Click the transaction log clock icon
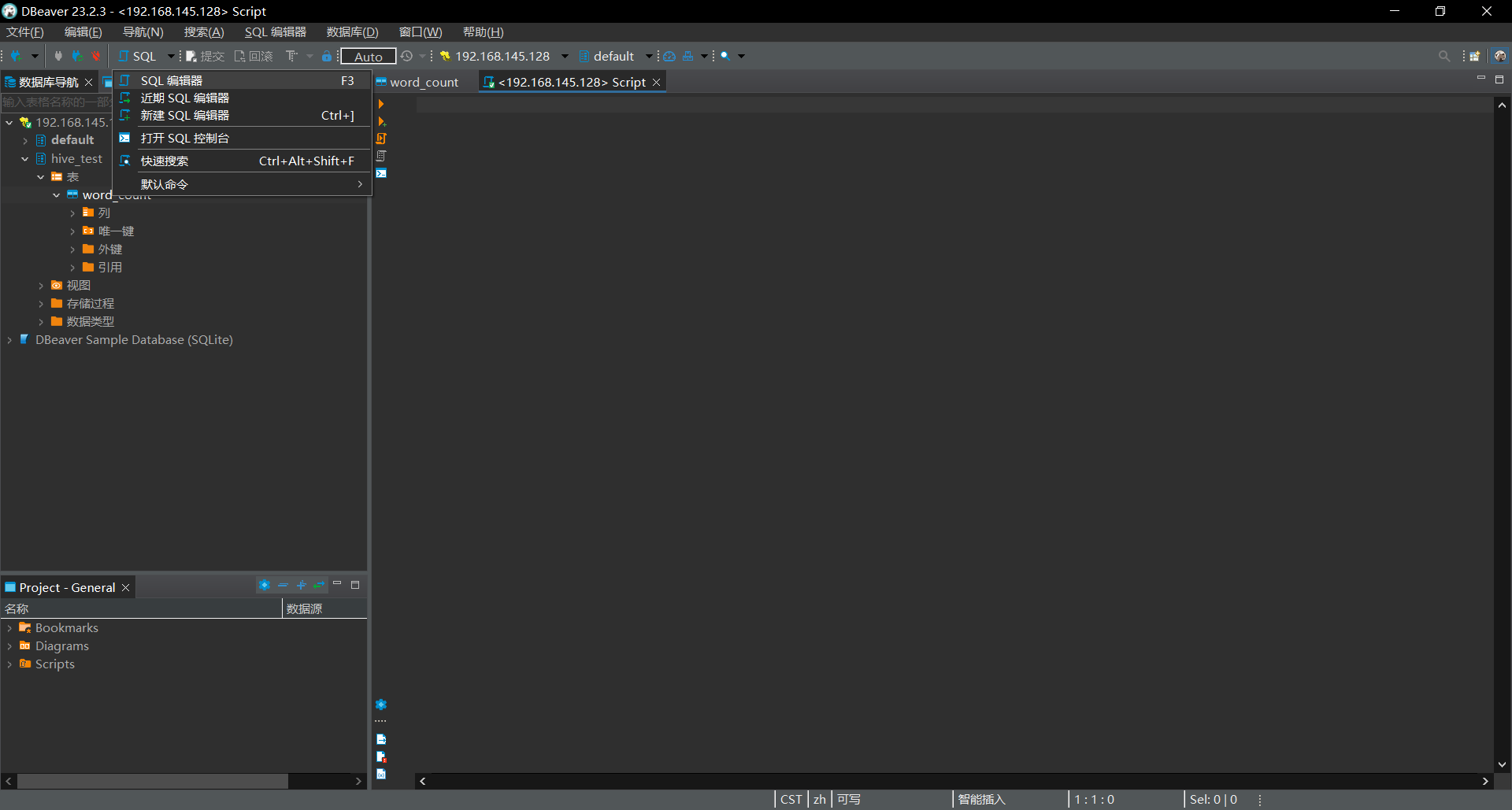Viewport: 1512px width, 810px height. point(407,56)
